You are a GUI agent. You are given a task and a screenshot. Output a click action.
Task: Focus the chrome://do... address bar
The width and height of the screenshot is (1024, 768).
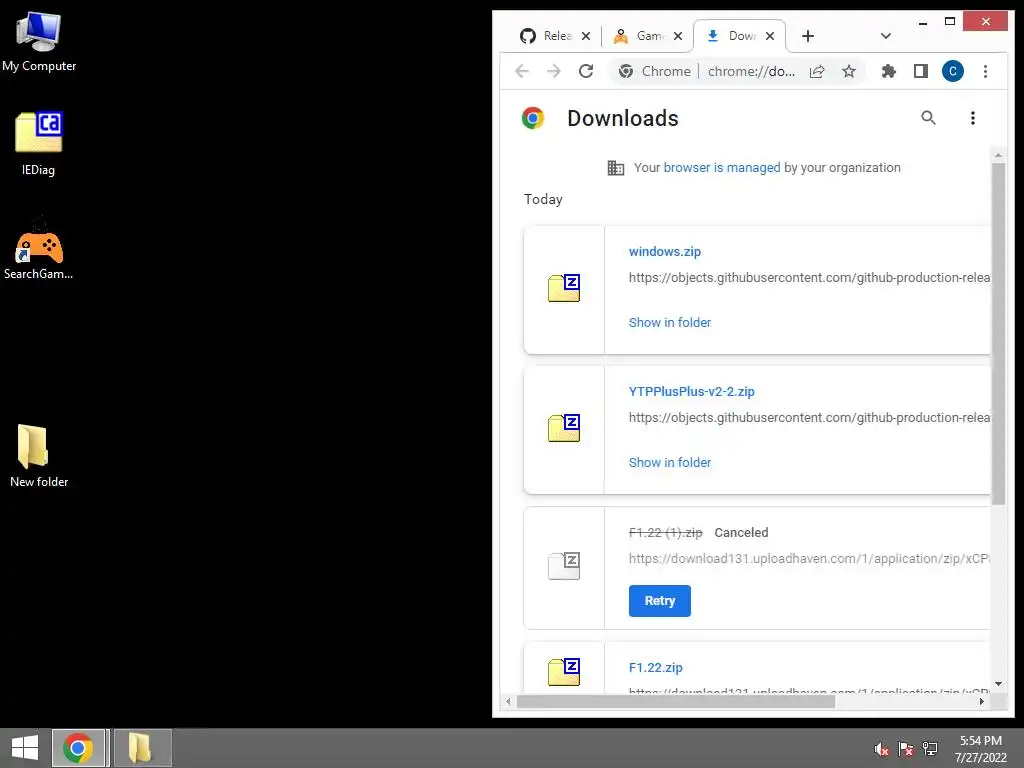click(x=751, y=71)
